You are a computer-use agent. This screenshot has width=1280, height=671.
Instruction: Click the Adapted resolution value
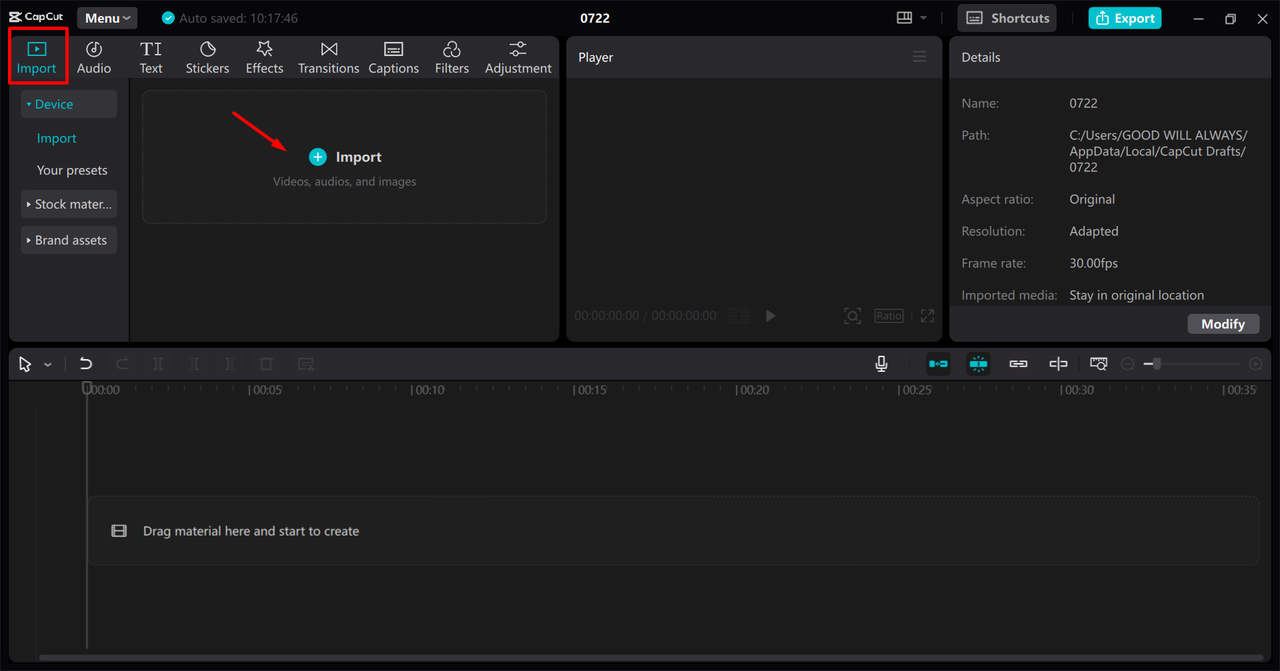[x=1094, y=231]
